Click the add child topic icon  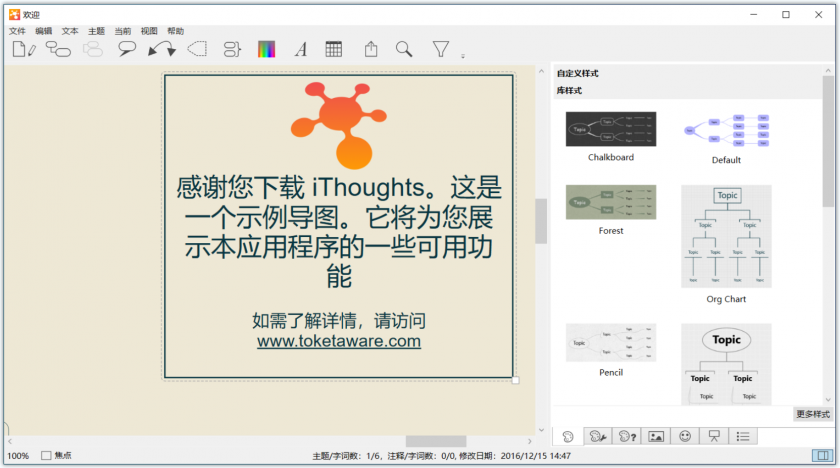point(58,49)
